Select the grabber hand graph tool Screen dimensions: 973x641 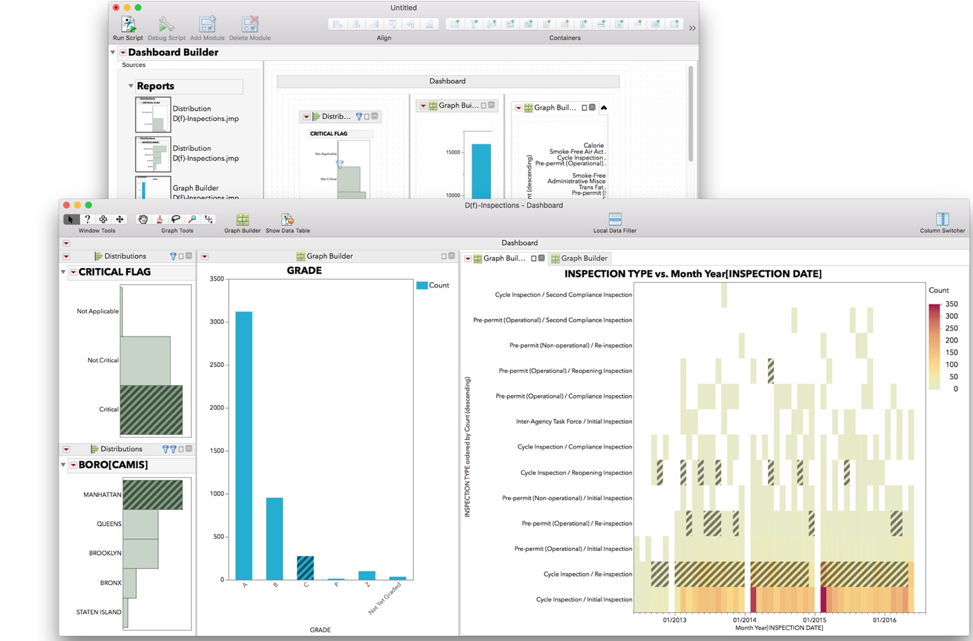click(x=143, y=220)
